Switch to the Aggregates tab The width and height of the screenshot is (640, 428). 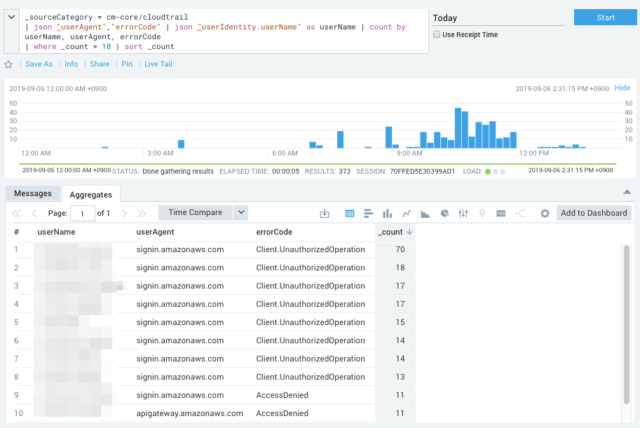click(91, 195)
